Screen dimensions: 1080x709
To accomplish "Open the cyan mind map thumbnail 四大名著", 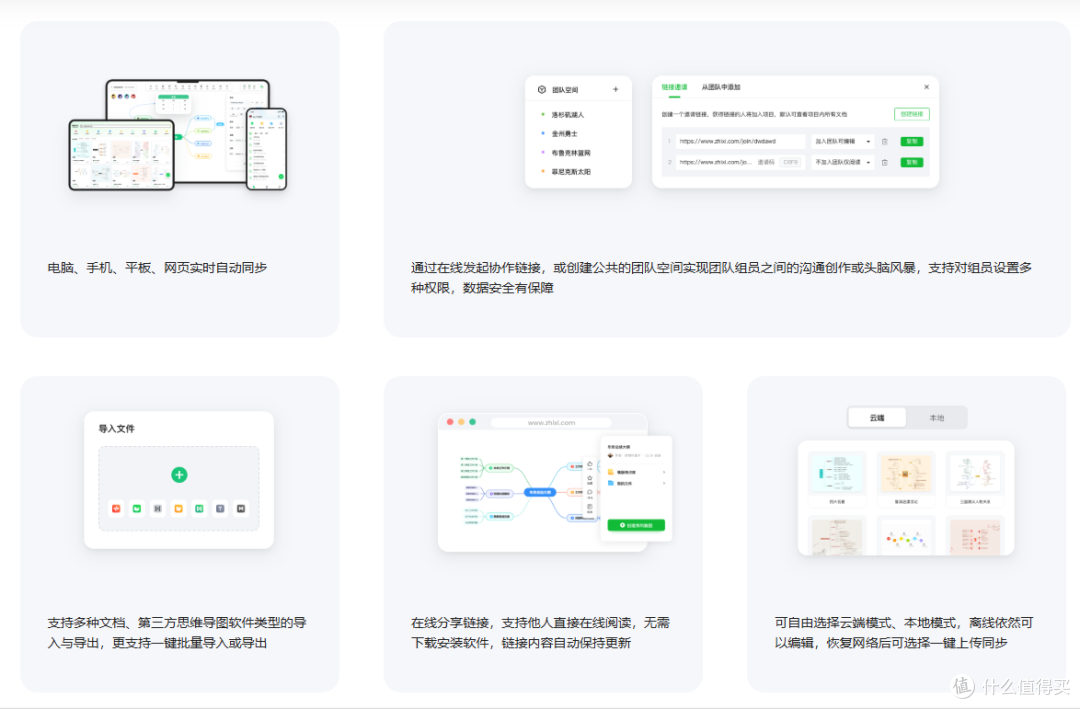I will pyautogui.click(x=837, y=473).
